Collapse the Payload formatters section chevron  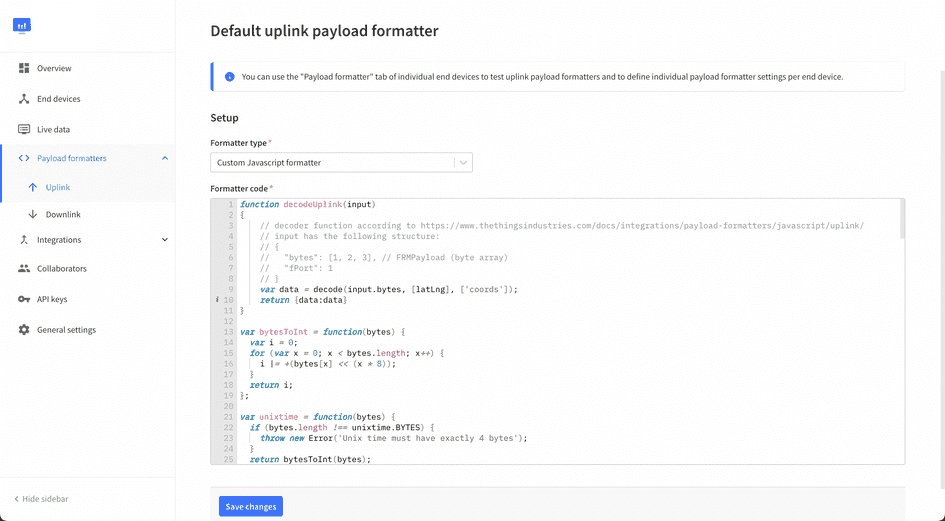coord(165,158)
